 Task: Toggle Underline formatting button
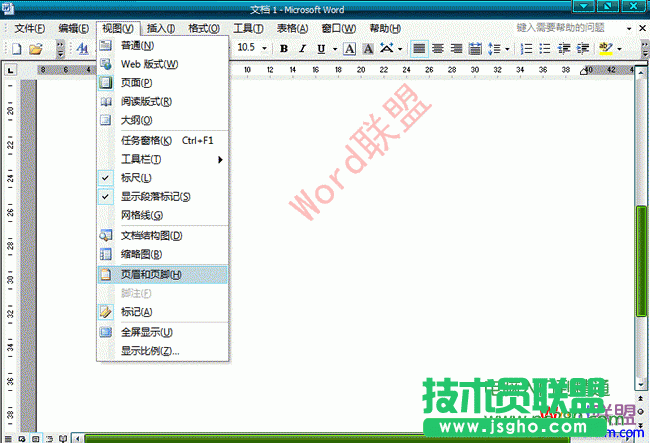pyautogui.click(x=321, y=49)
